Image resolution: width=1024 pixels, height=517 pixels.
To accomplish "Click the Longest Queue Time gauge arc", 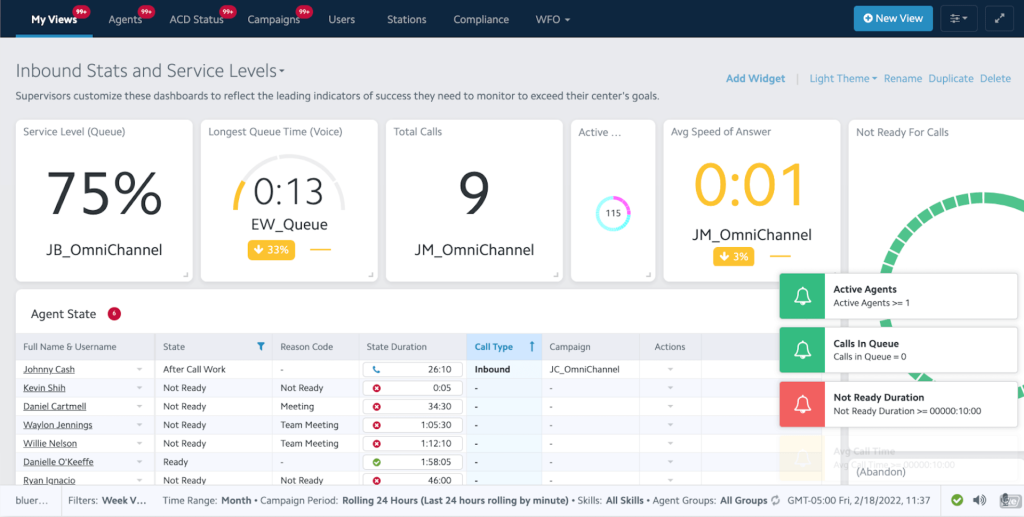I will pos(289,181).
